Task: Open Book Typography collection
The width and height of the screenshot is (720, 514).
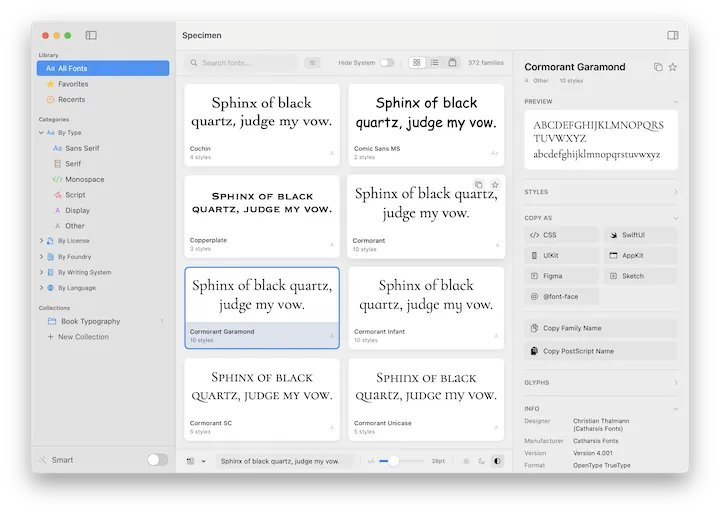Action: click(x=103, y=321)
